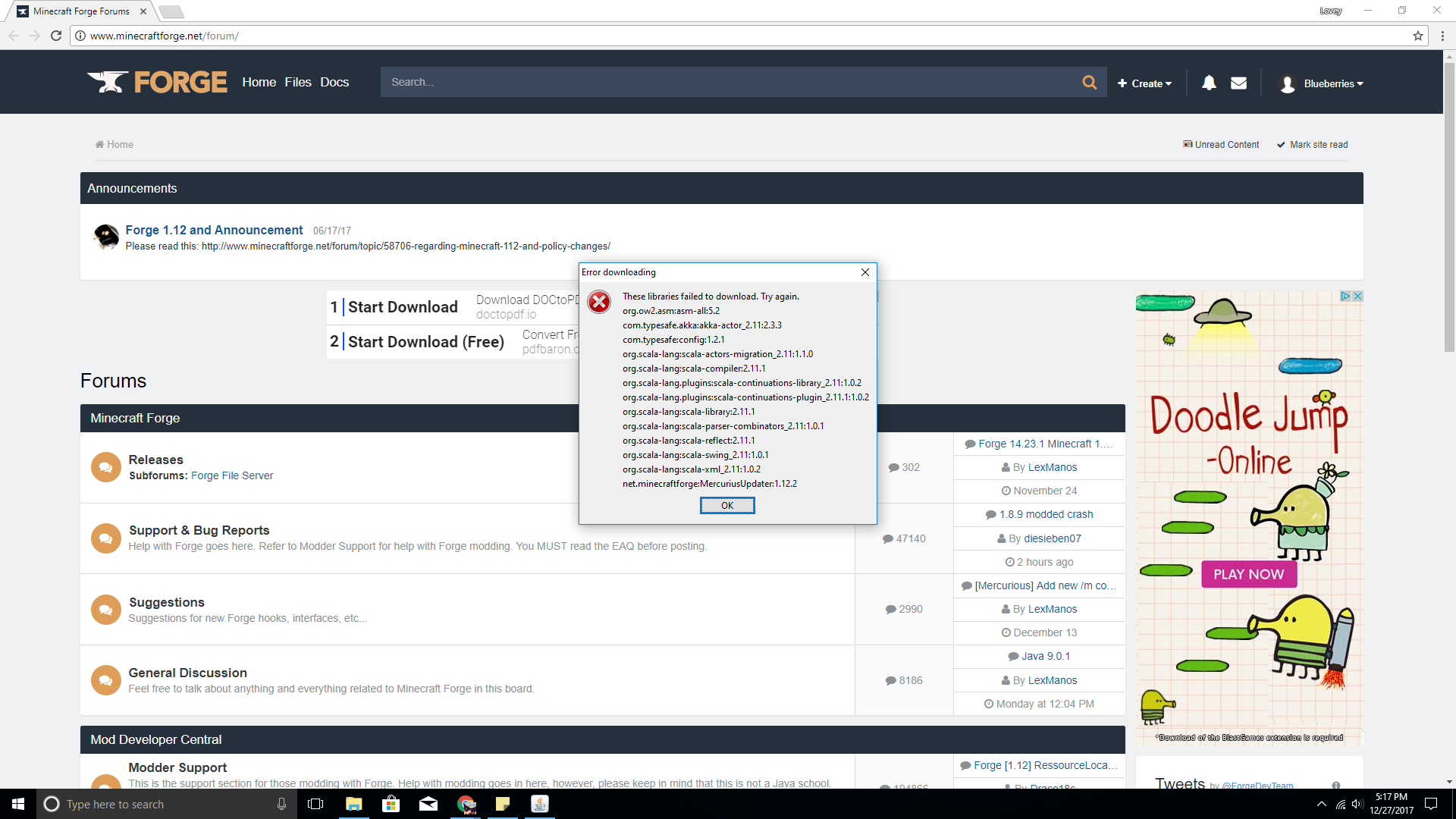This screenshot has height=819, width=1456.
Task: Click General Discussion bubble icon
Action: point(105,680)
